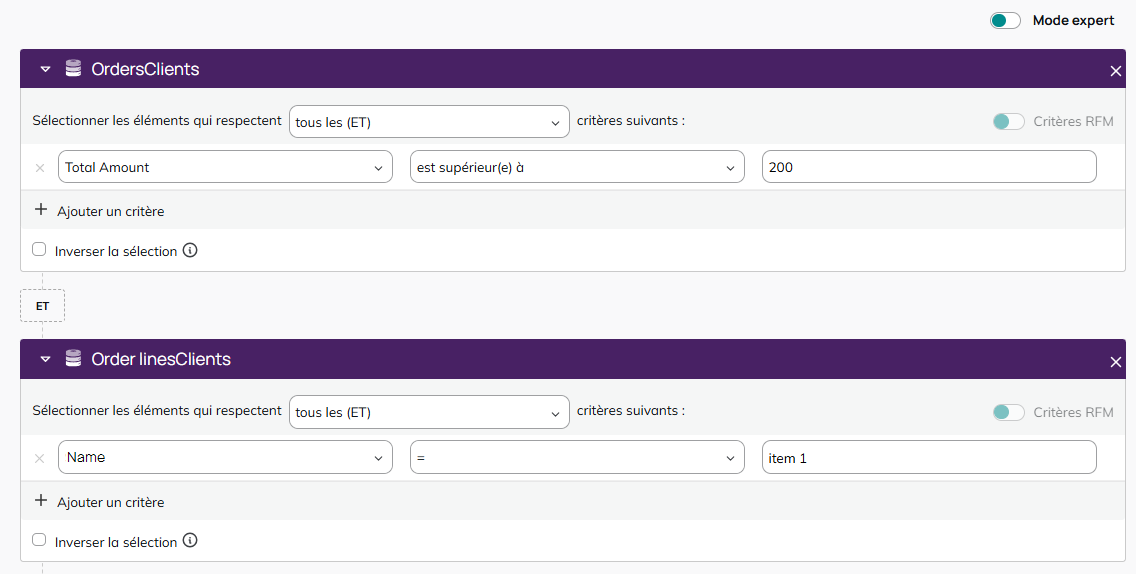Click the info icon in OrdersClients block
The width and height of the screenshot is (1136, 574).
click(x=190, y=251)
